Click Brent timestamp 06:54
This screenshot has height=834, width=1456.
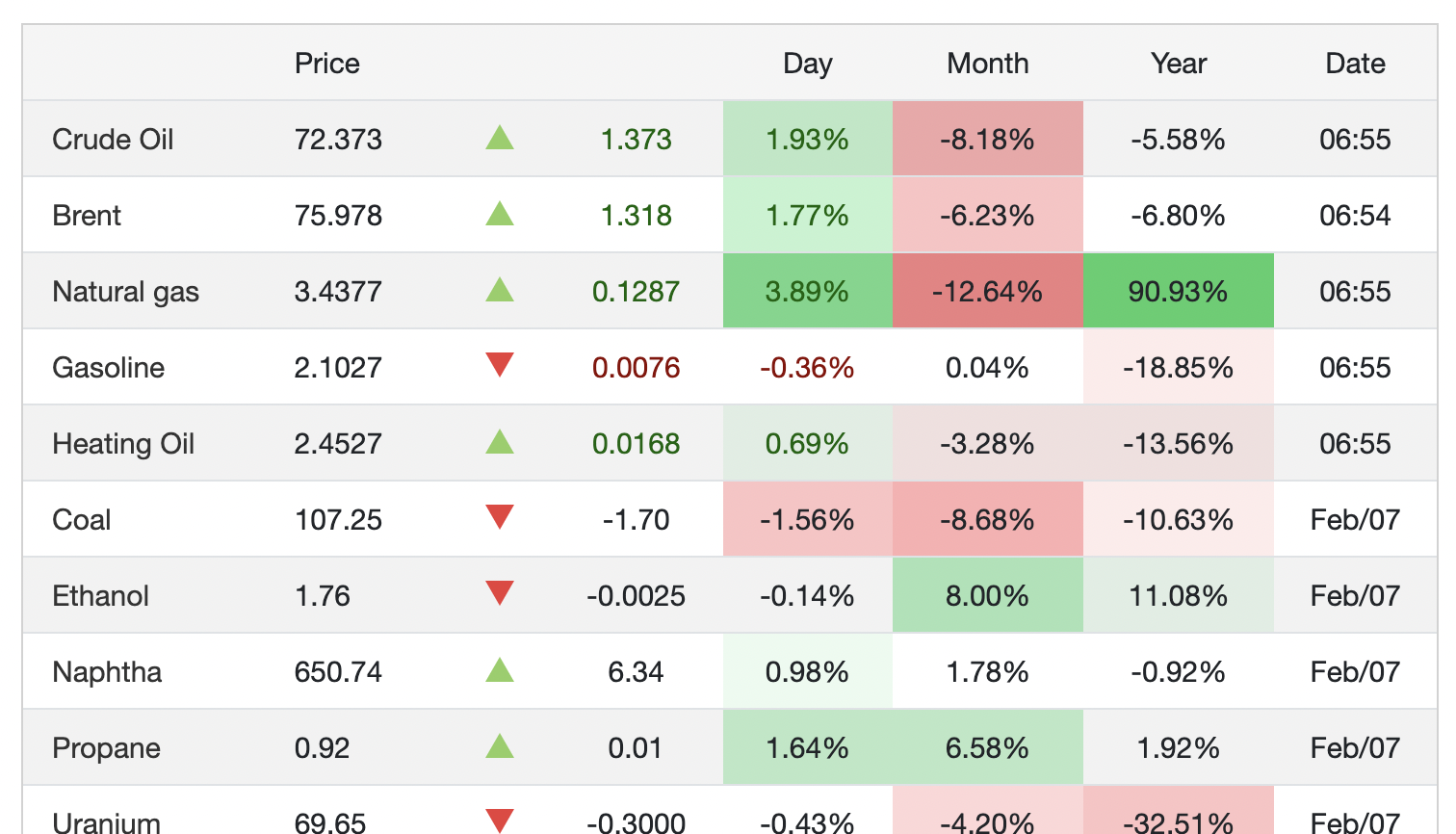[x=1355, y=216]
